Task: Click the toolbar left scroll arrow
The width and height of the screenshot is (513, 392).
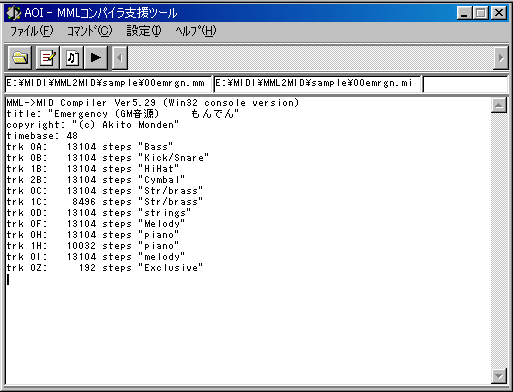Action: (x=120, y=58)
